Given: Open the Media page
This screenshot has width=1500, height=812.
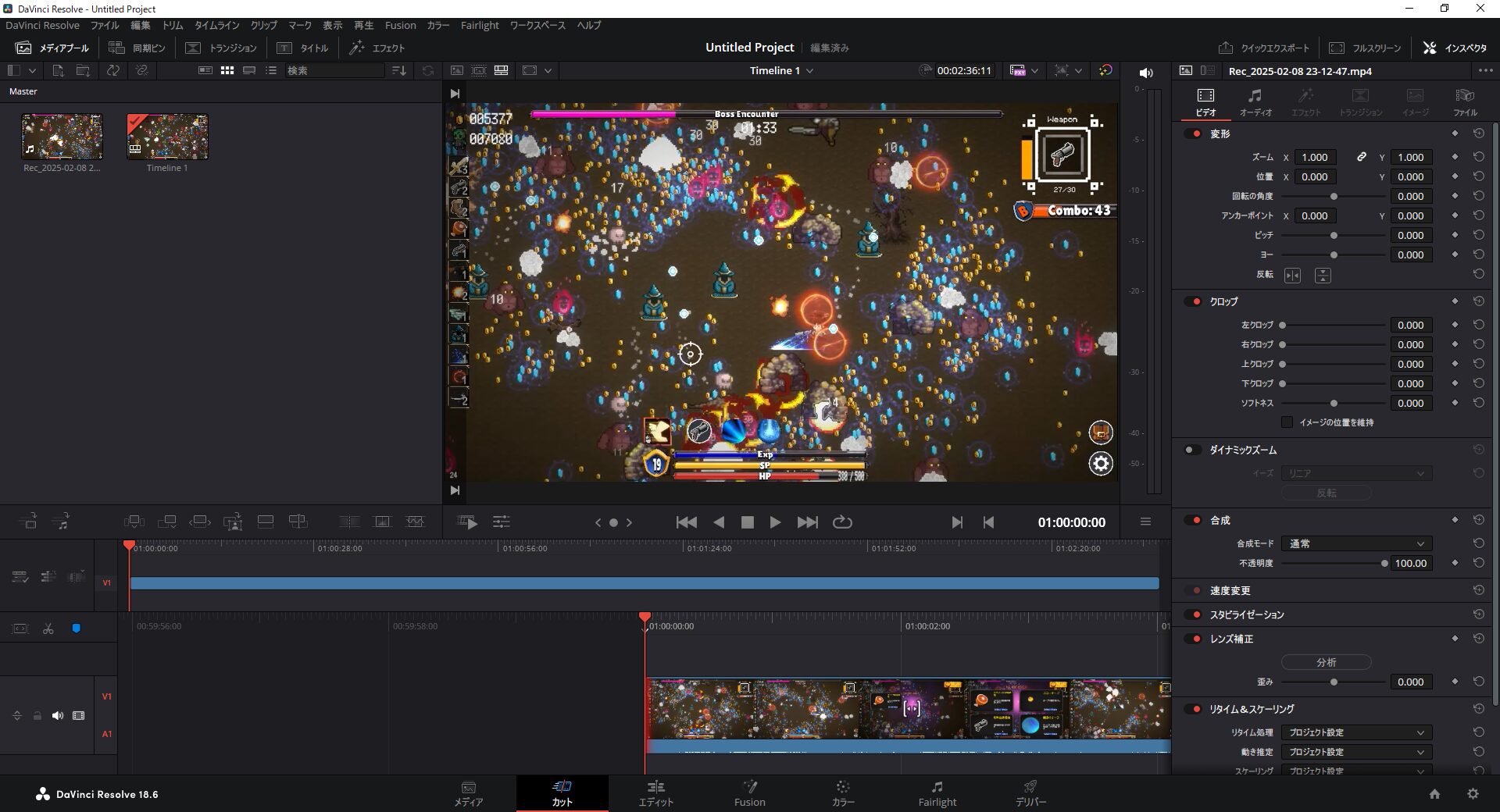Looking at the screenshot, I should tap(468, 793).
